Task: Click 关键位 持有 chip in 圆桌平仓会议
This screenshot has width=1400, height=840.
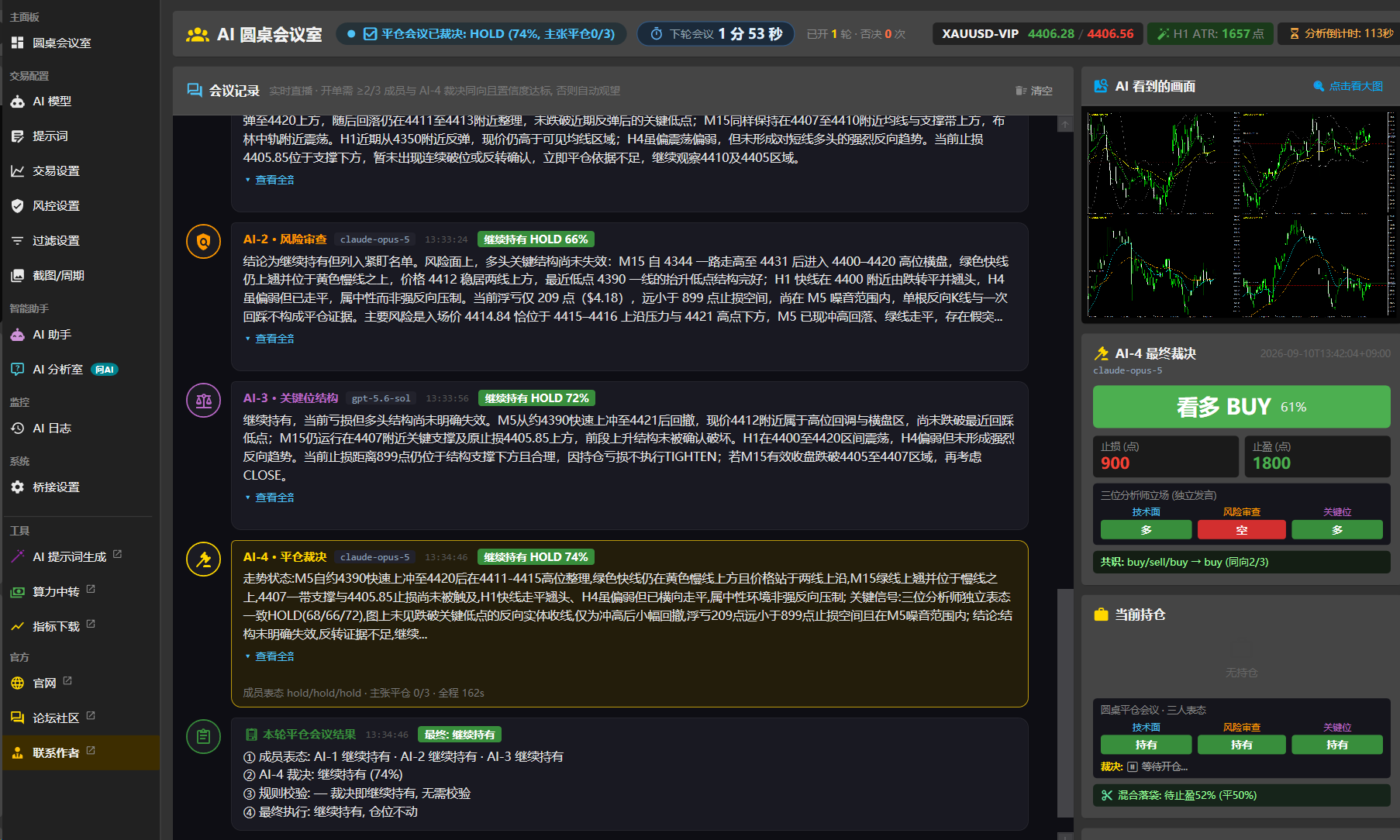Action: tap(1336, 745)
